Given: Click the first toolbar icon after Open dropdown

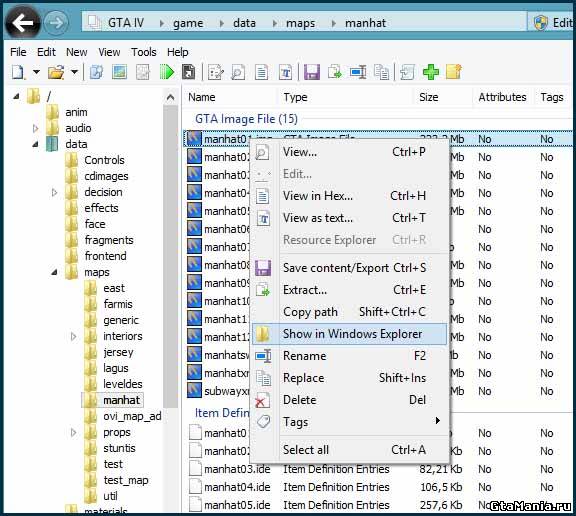Looking at the screenshot, I should point(96,72).
